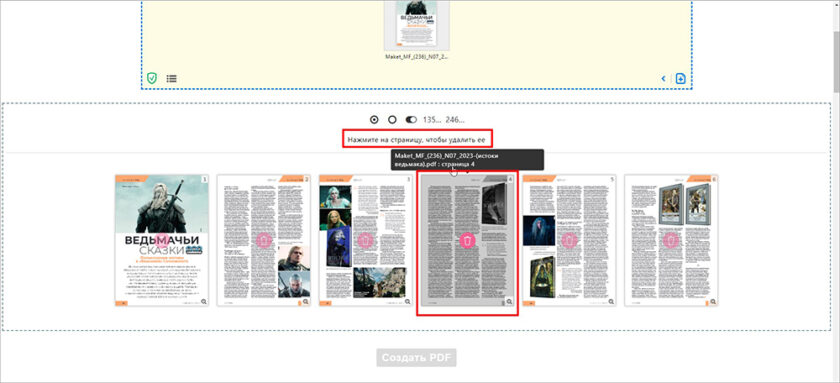
Task: Flip the toggle switch beside 135...
Action: click(x=411, y=120)
